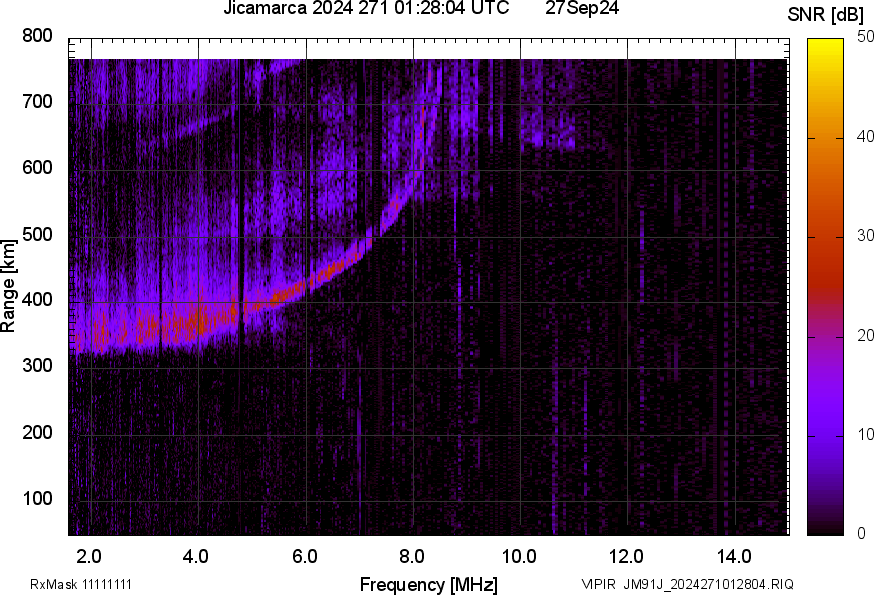Click the date label '27Sep24'

pos(583,9)
